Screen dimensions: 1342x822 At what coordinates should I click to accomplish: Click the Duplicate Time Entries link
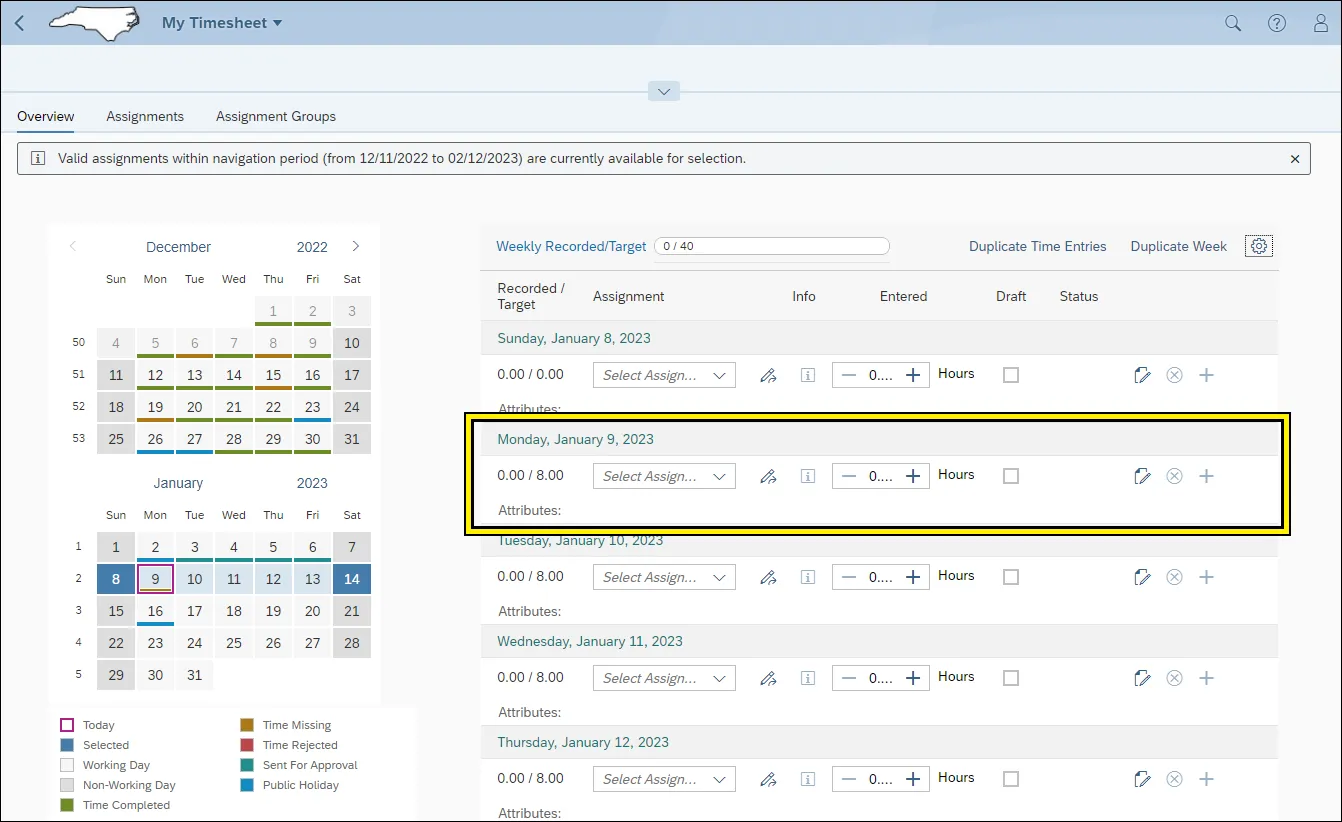(x=1037, y=246)
